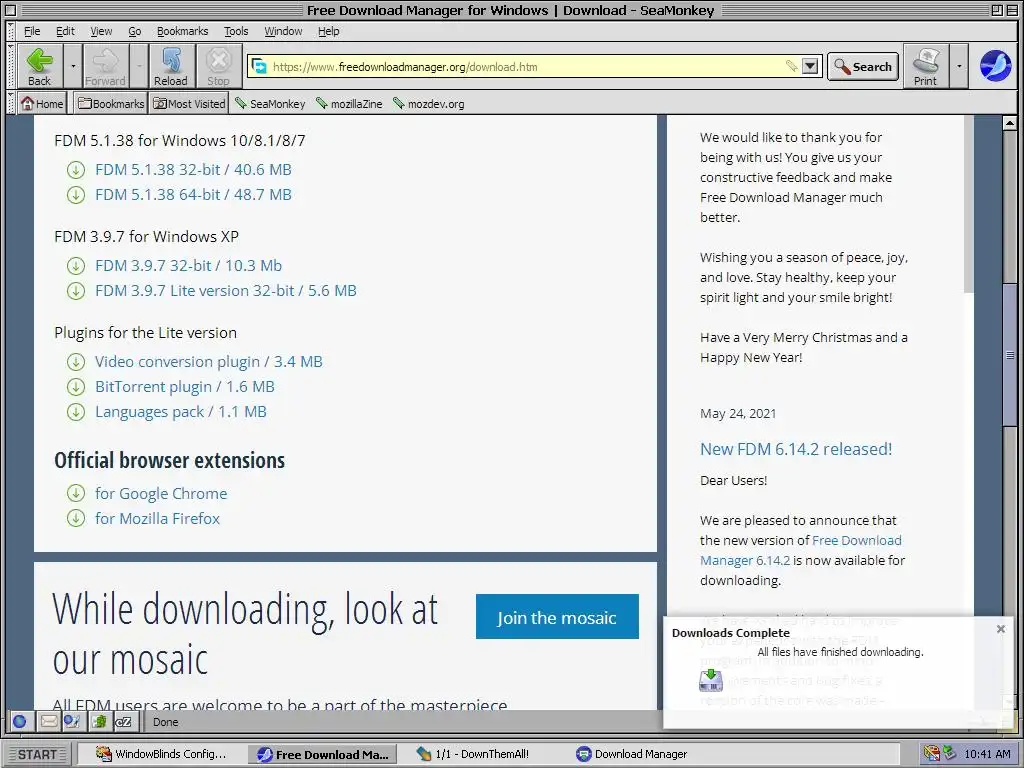Image resolution: width=1024 pixels, height=768 pixels.
Task: Click the download arrow beside for Mozilla Firefox
Action: coord(76,519)
